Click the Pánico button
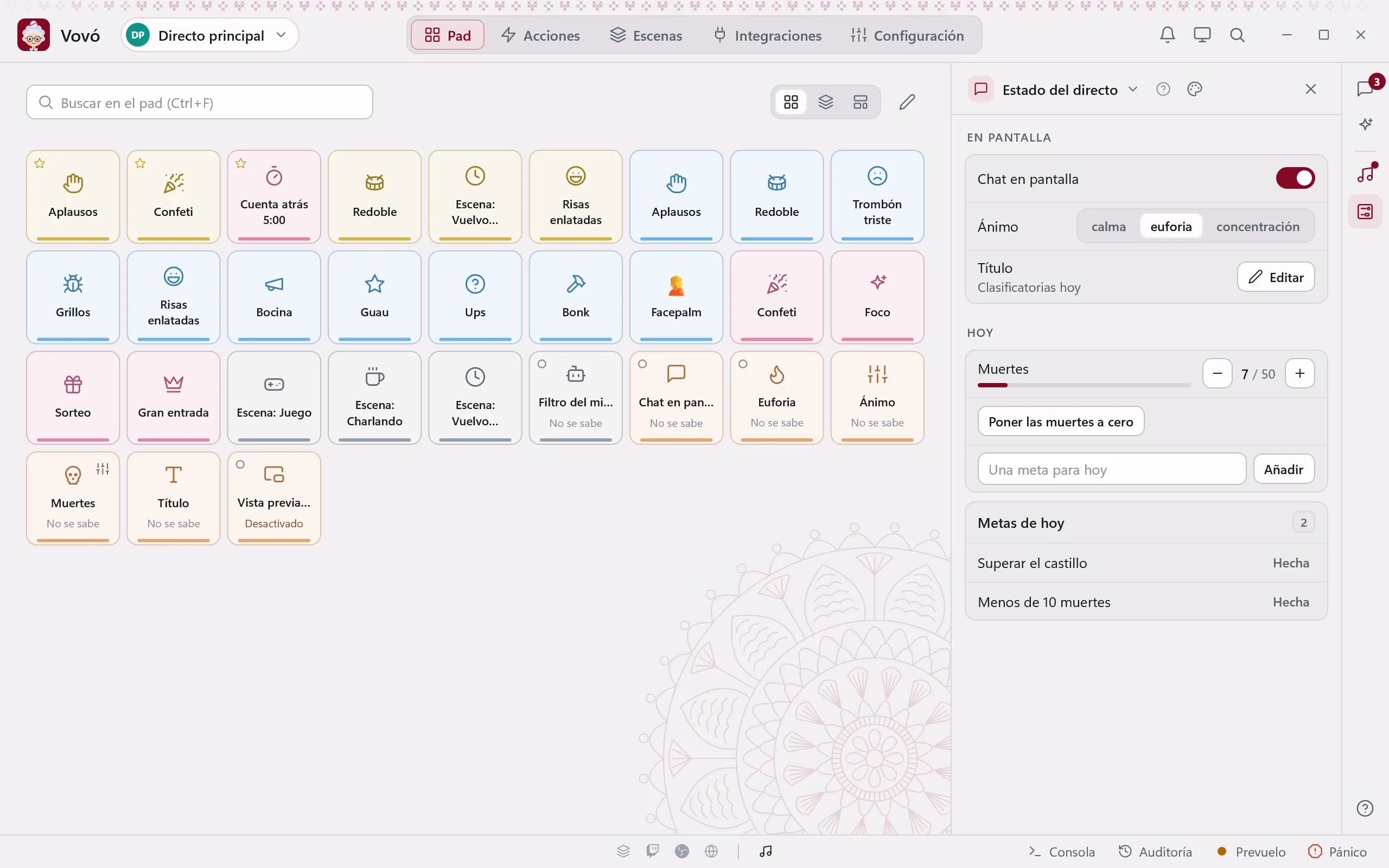This screenshot has width=1389, height=868. point(1338,851)
